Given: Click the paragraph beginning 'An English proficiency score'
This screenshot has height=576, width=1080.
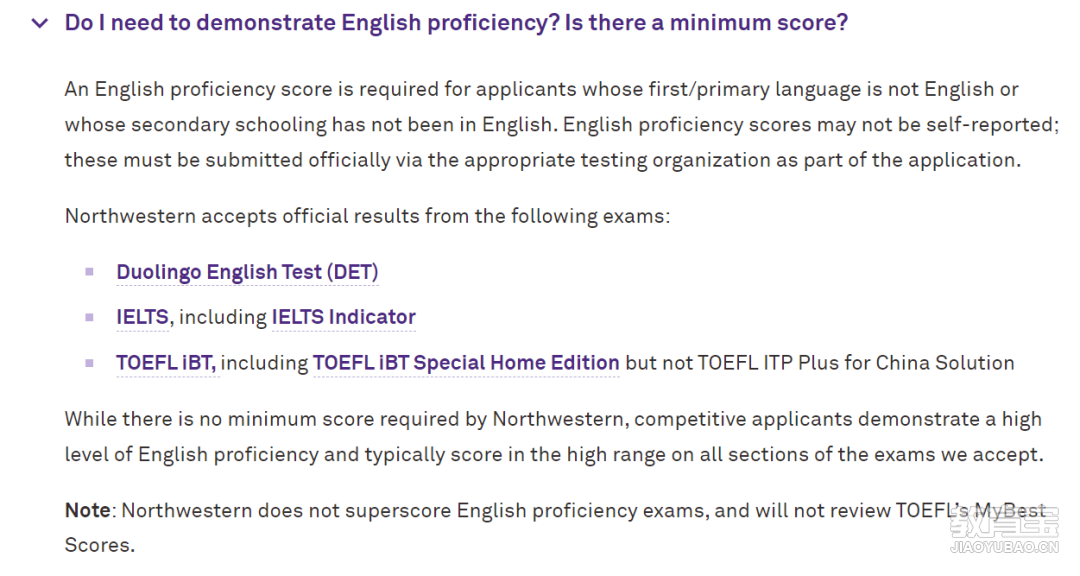Looking at the screenshot, I should [x=561, y=125].
